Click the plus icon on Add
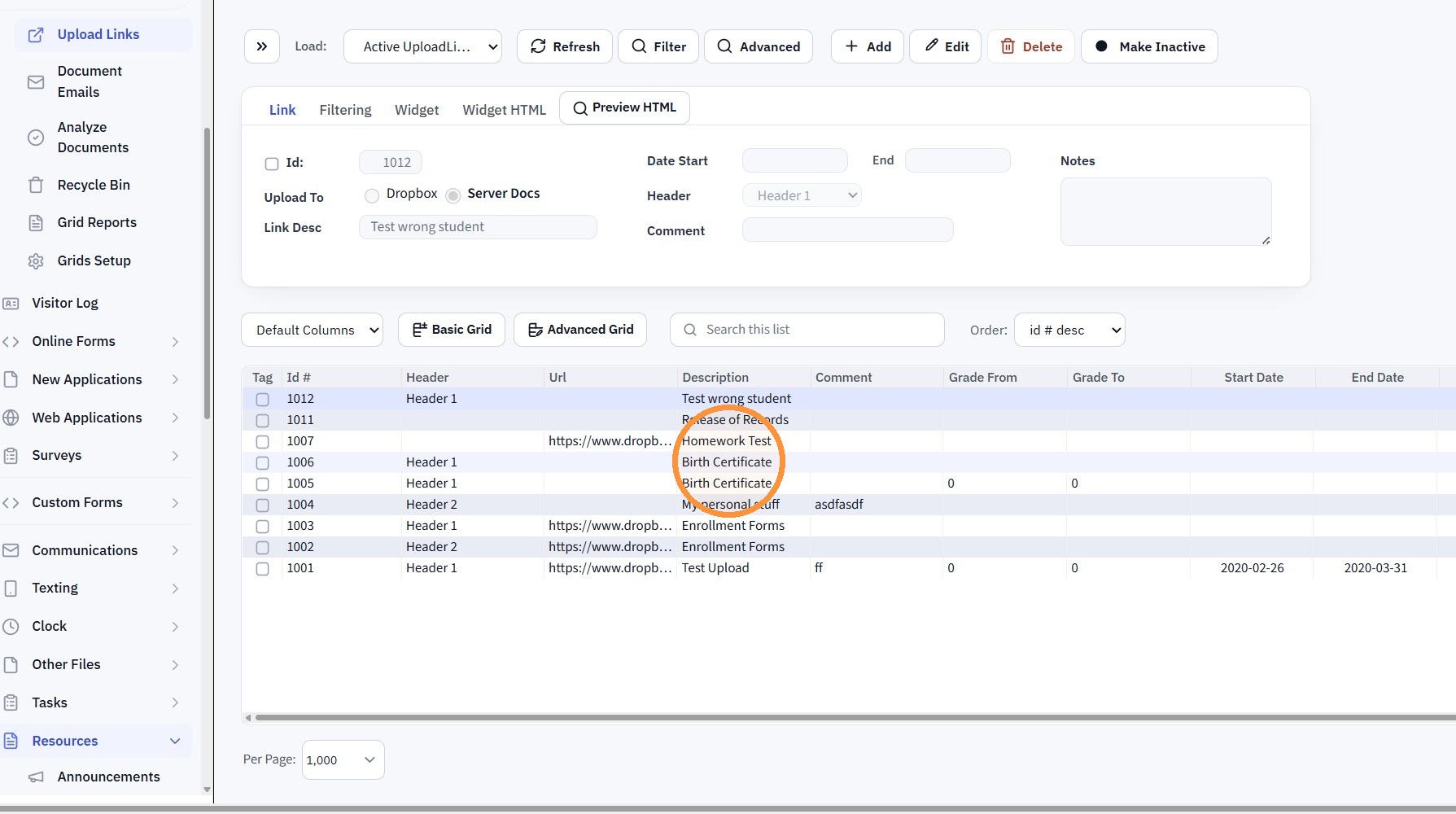This screenshot has height=814, width=1456. 851,46
